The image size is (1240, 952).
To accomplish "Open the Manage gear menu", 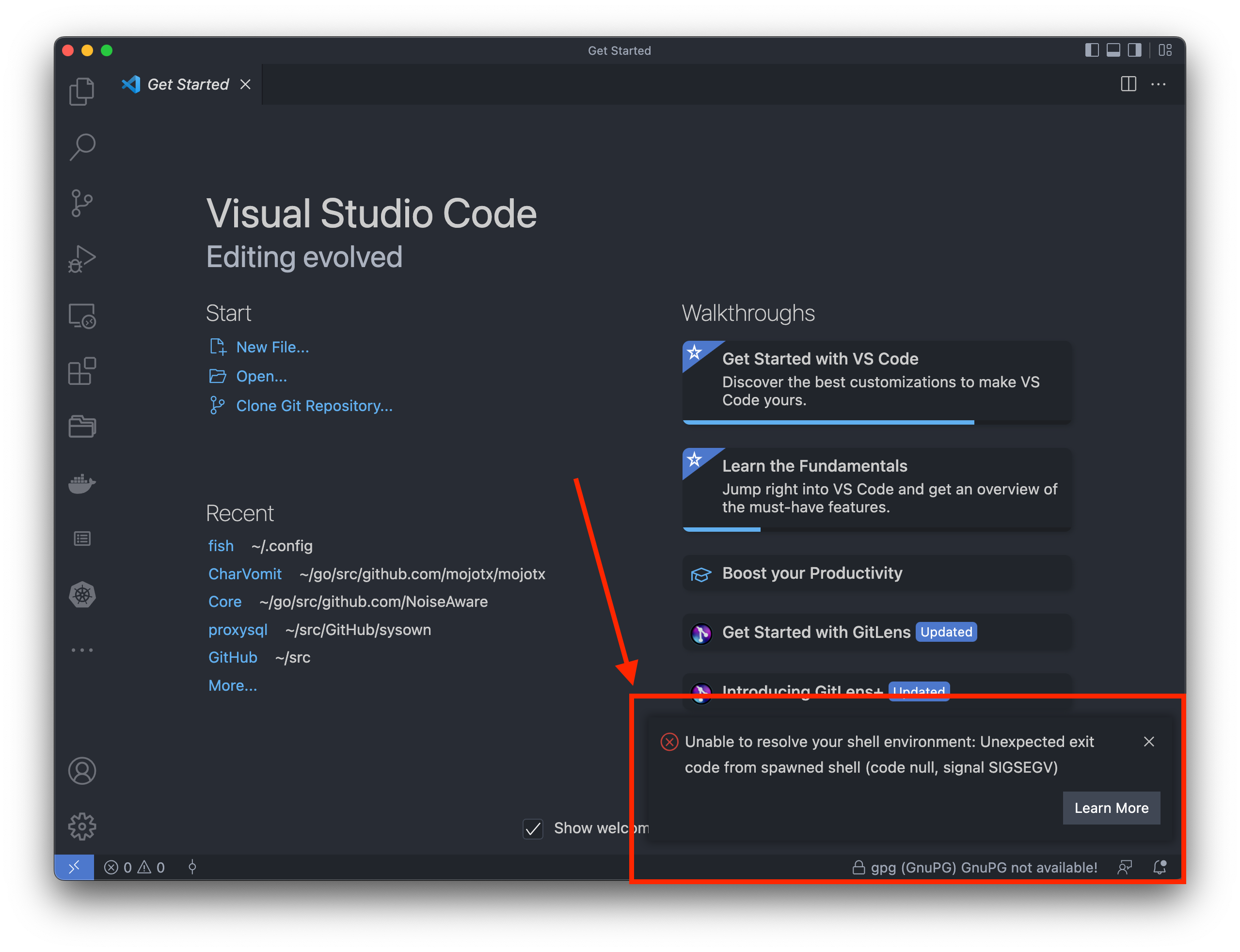I will pos(81,827).
